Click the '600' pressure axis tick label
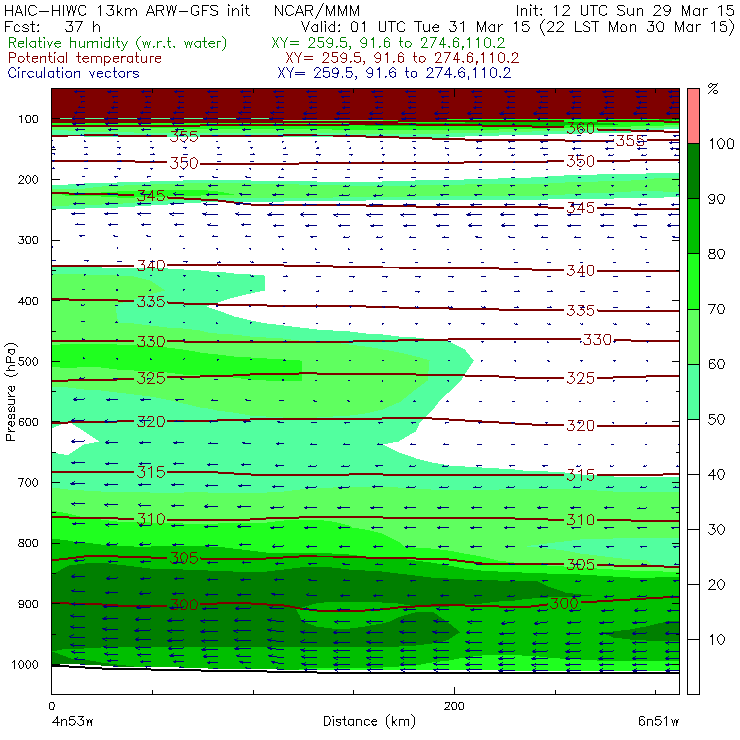 tap(28, 422)
